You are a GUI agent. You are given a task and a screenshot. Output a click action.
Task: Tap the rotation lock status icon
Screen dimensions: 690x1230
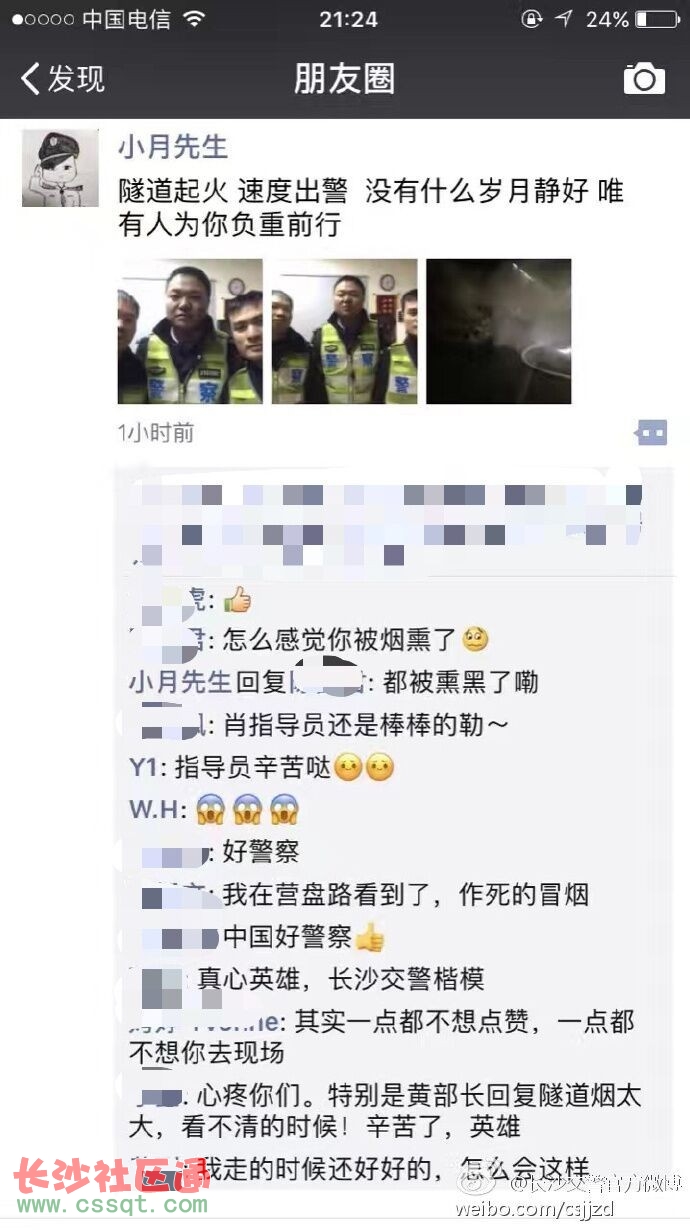coord(531,19)
